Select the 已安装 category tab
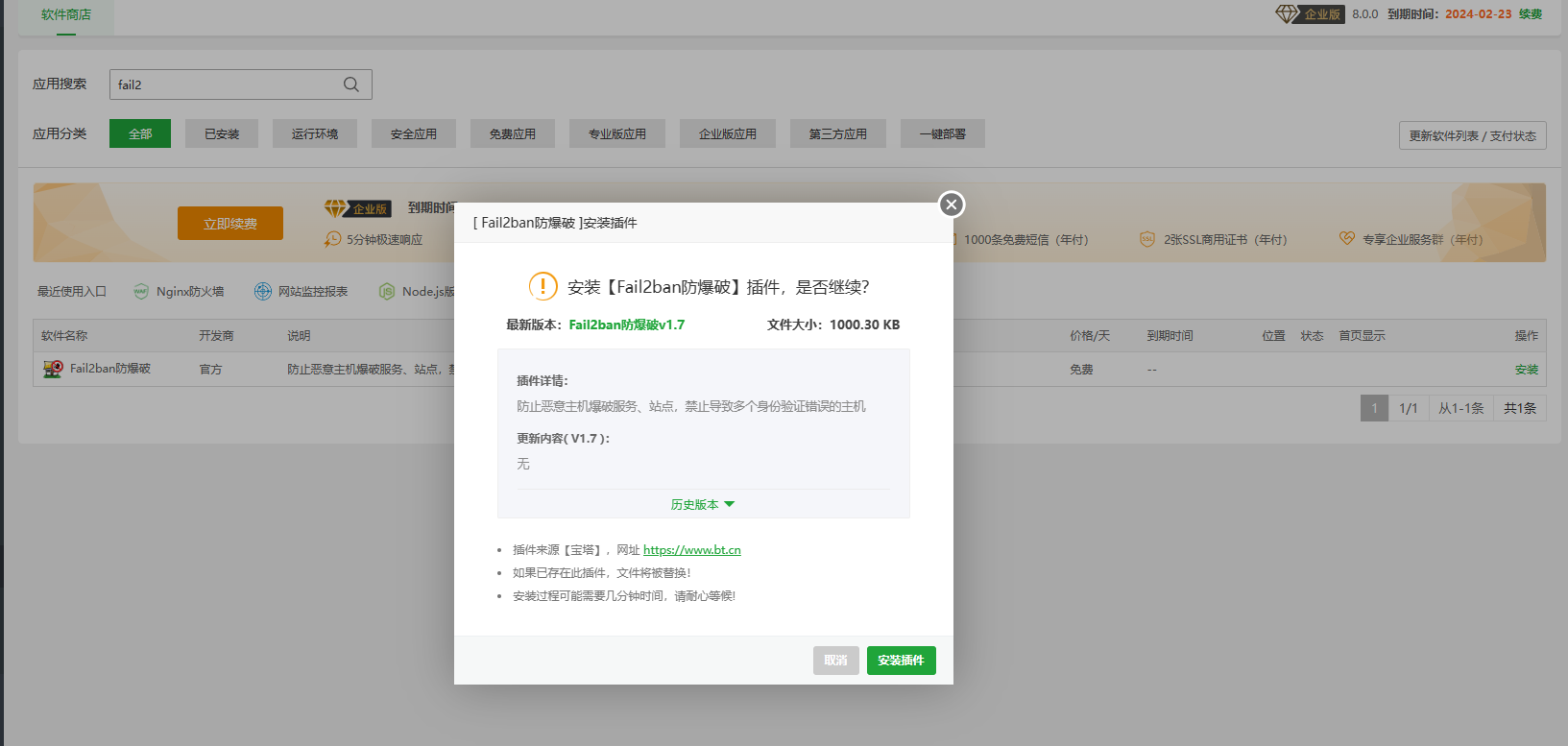Screen dimensions: 1568x746 [x=222, y=133]
